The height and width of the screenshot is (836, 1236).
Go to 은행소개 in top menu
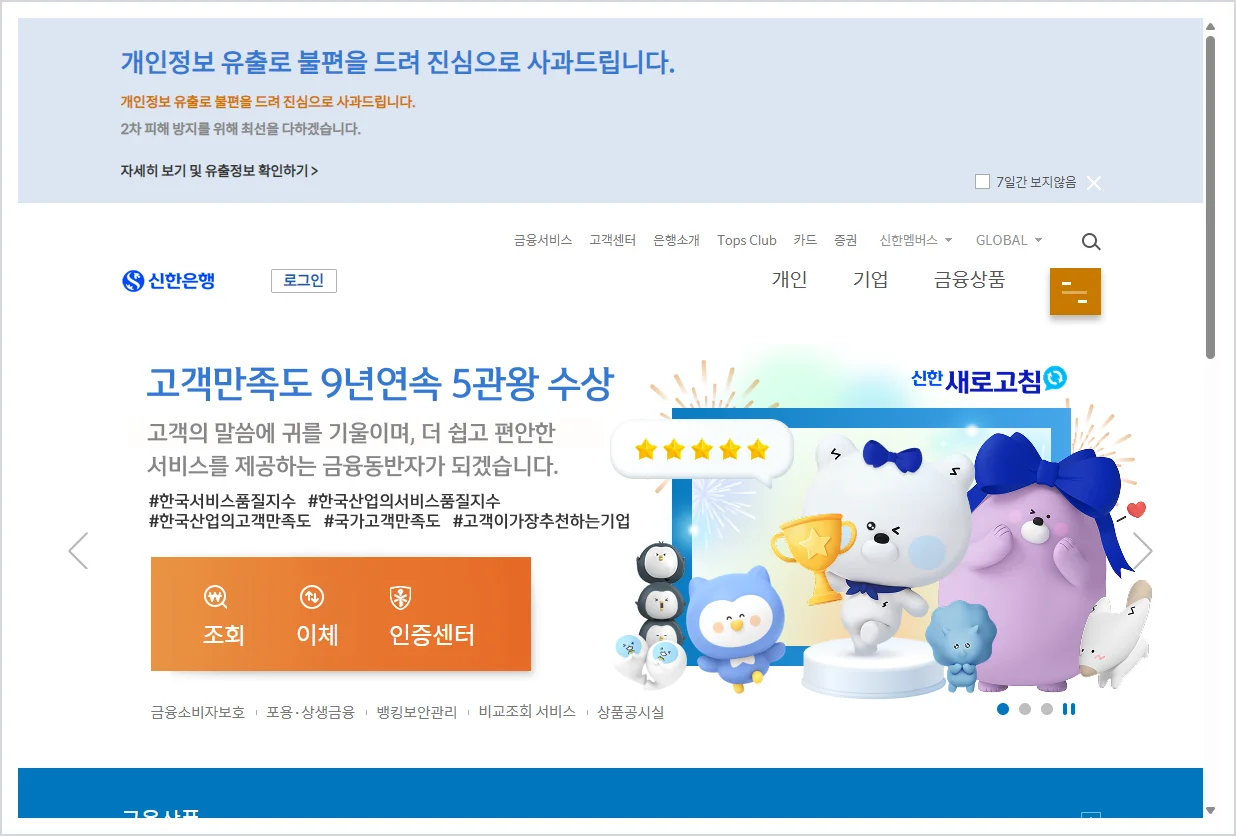pyautogui.click(x=677, y=240)
